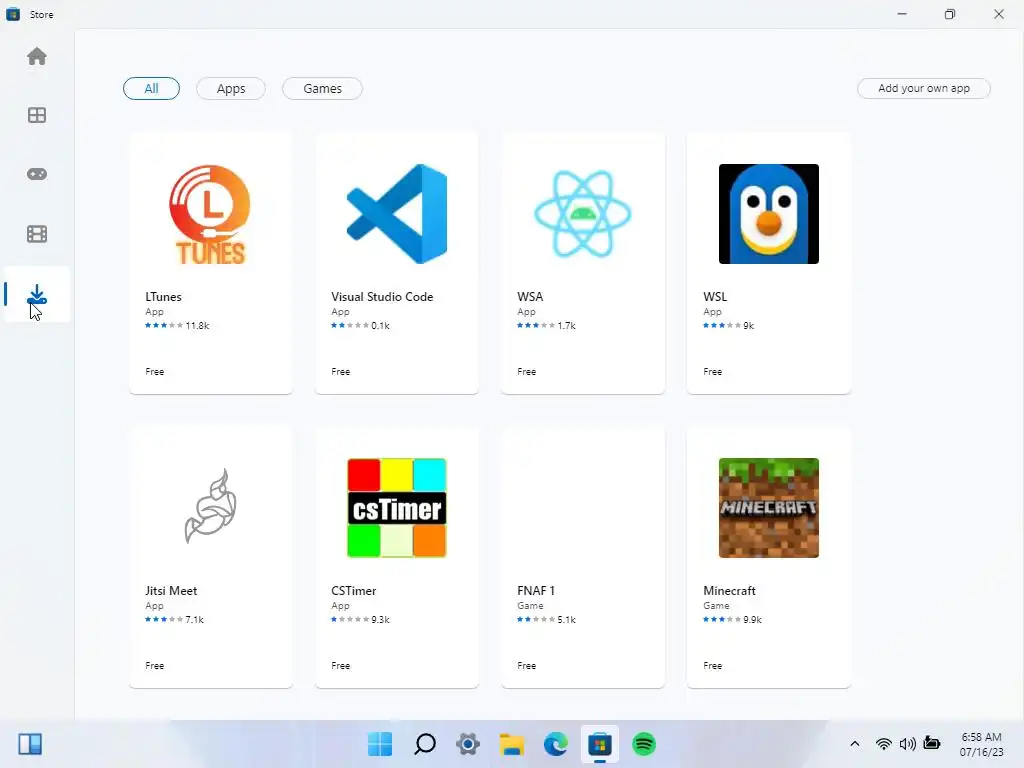Open the Apps grid section in the sidebar
The image size is (1024, 768).
37,116
